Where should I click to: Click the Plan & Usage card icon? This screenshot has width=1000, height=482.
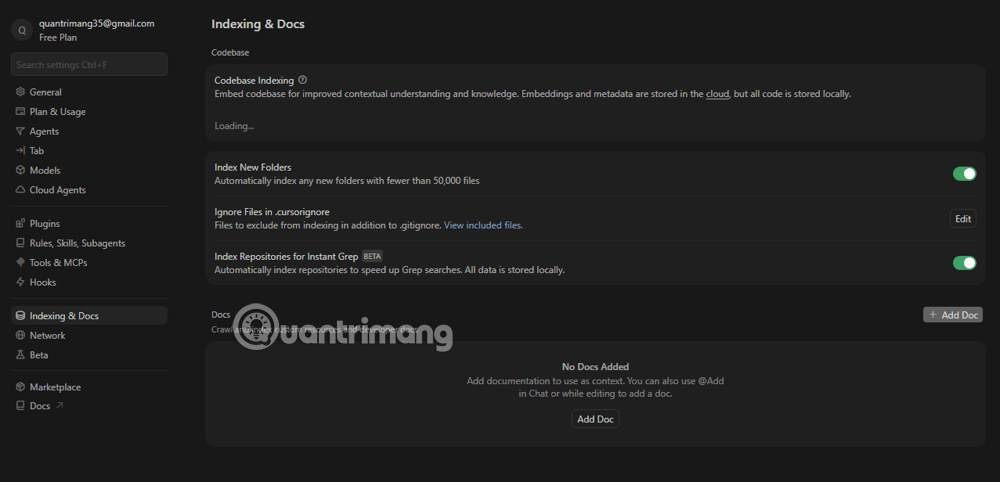pos(20,112)
